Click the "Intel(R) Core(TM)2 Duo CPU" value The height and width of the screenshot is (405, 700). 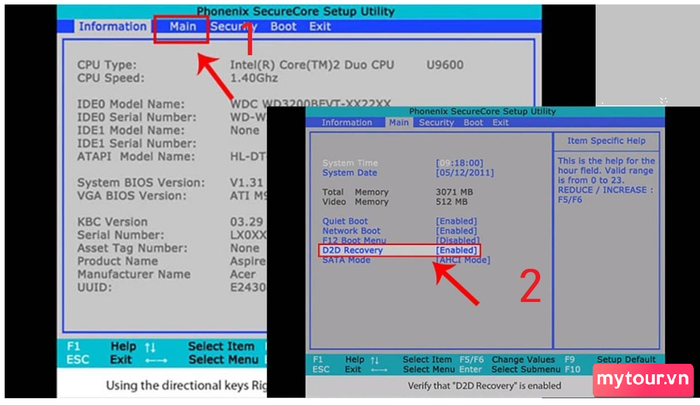click(x=312, y=65)
